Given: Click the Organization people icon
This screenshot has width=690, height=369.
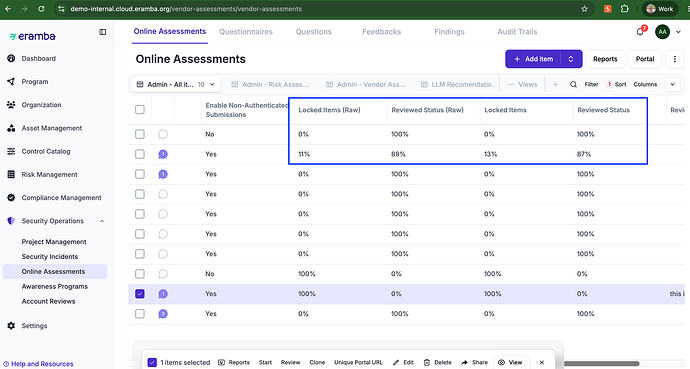Looking at the screenshot, I should point(11,105).
